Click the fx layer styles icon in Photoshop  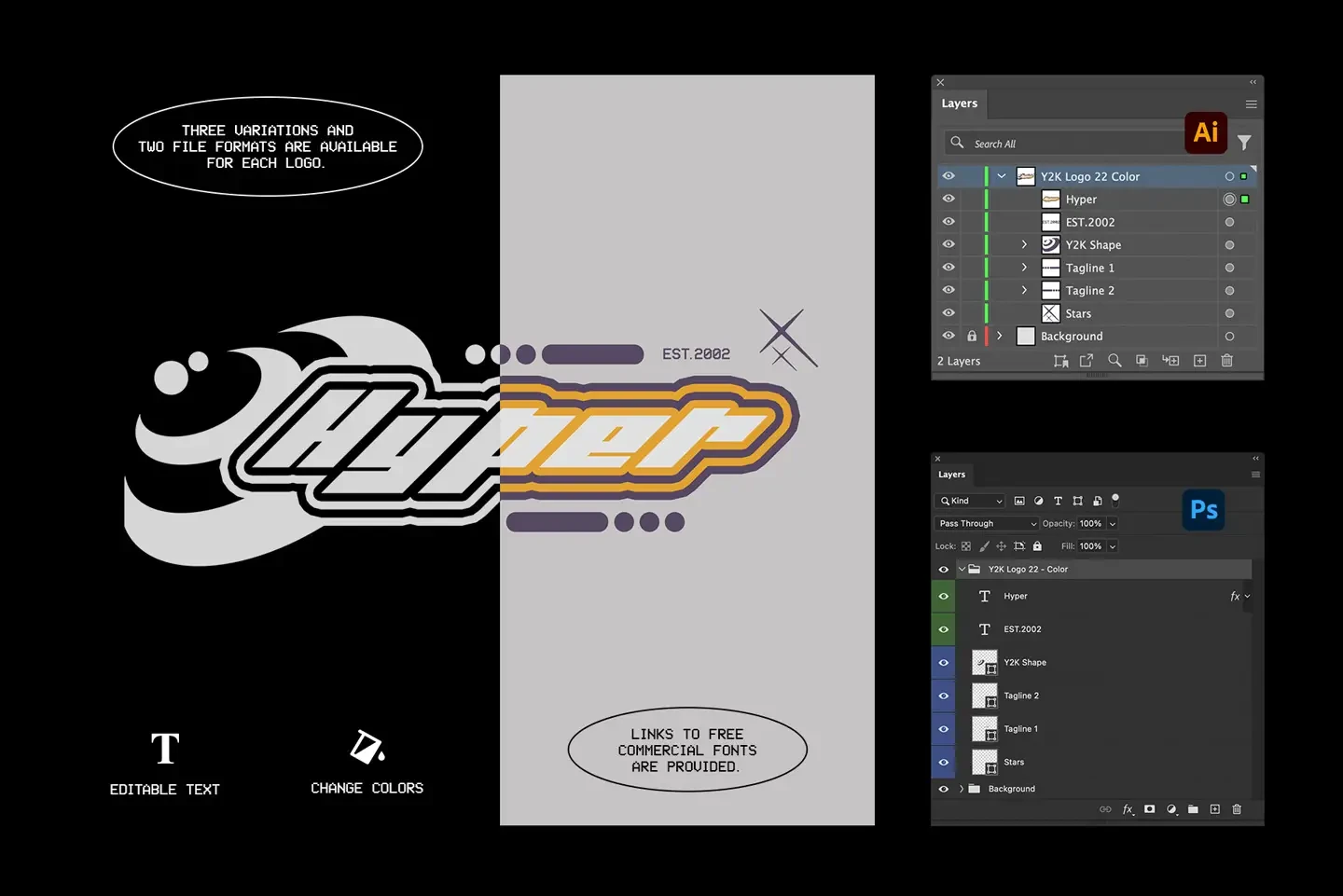[x=1128, y=809]
